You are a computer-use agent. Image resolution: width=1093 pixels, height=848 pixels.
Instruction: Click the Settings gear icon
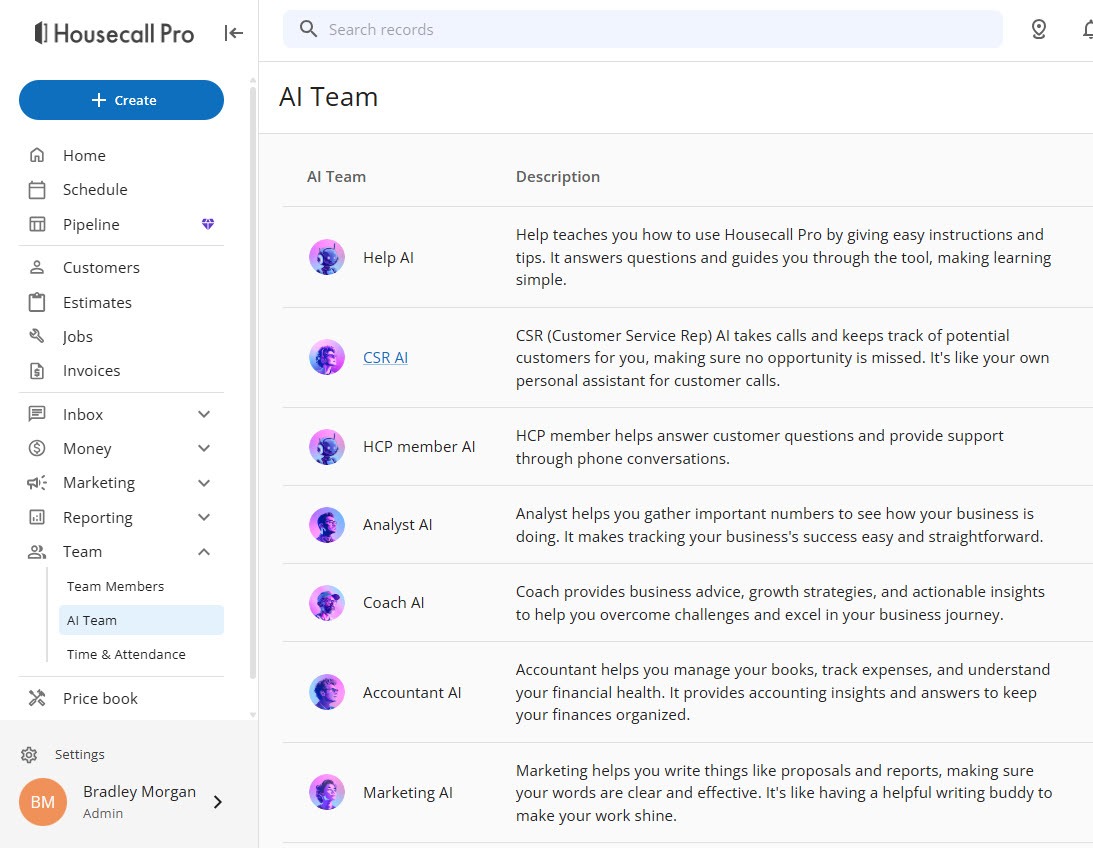[x=29, y=755]
